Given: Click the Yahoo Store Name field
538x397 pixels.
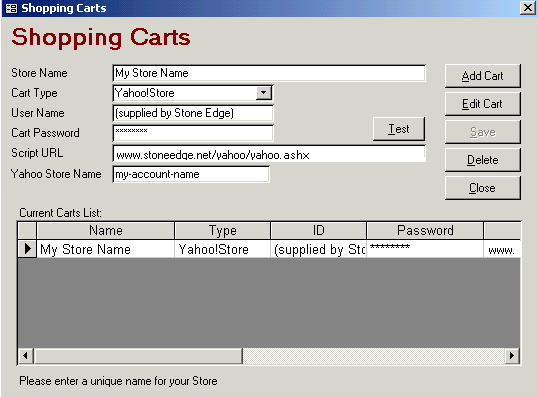Looking at the screenshot, I should tap(191, 174).
